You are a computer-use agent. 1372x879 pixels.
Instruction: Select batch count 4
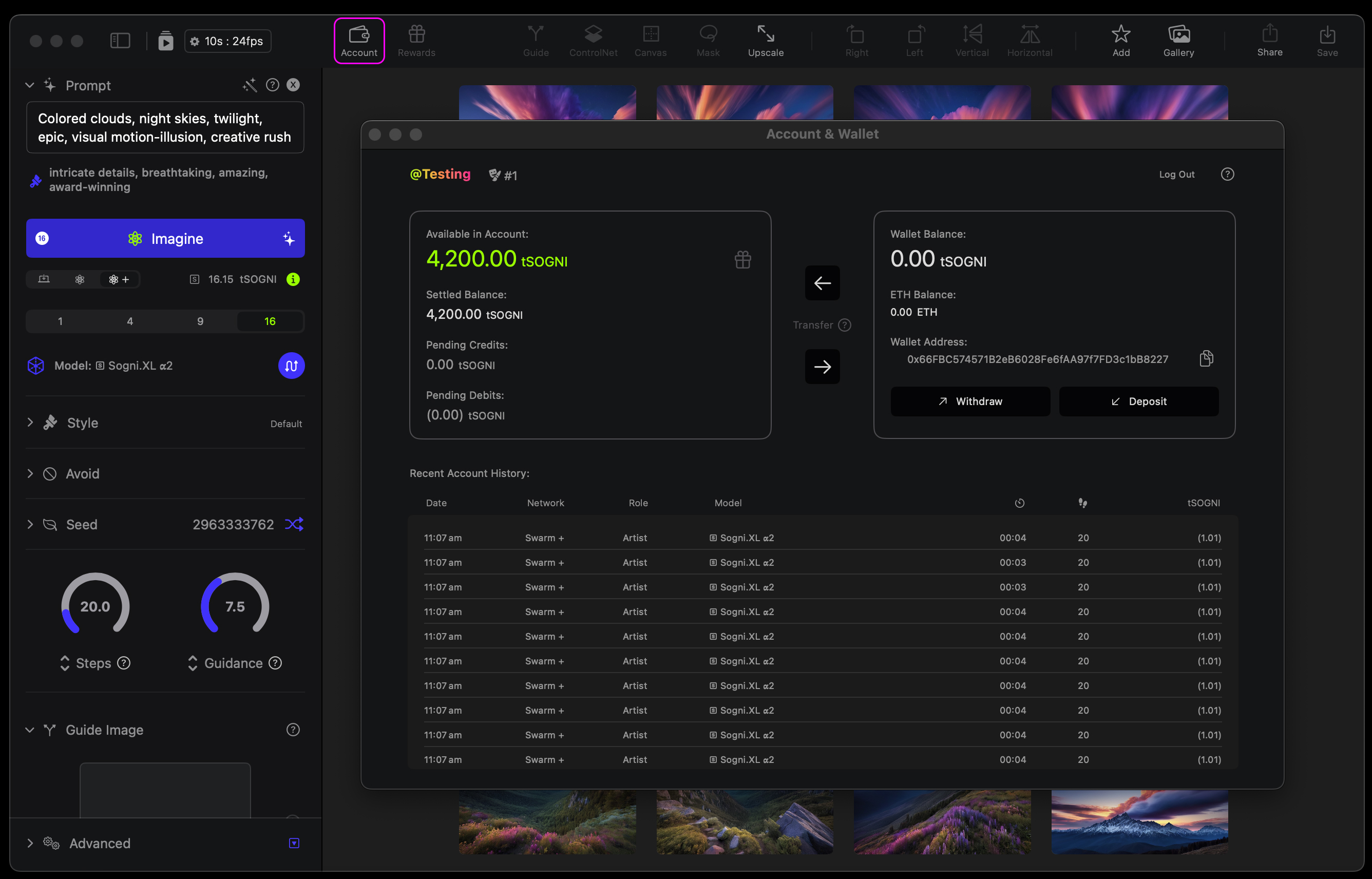point(130,321)
